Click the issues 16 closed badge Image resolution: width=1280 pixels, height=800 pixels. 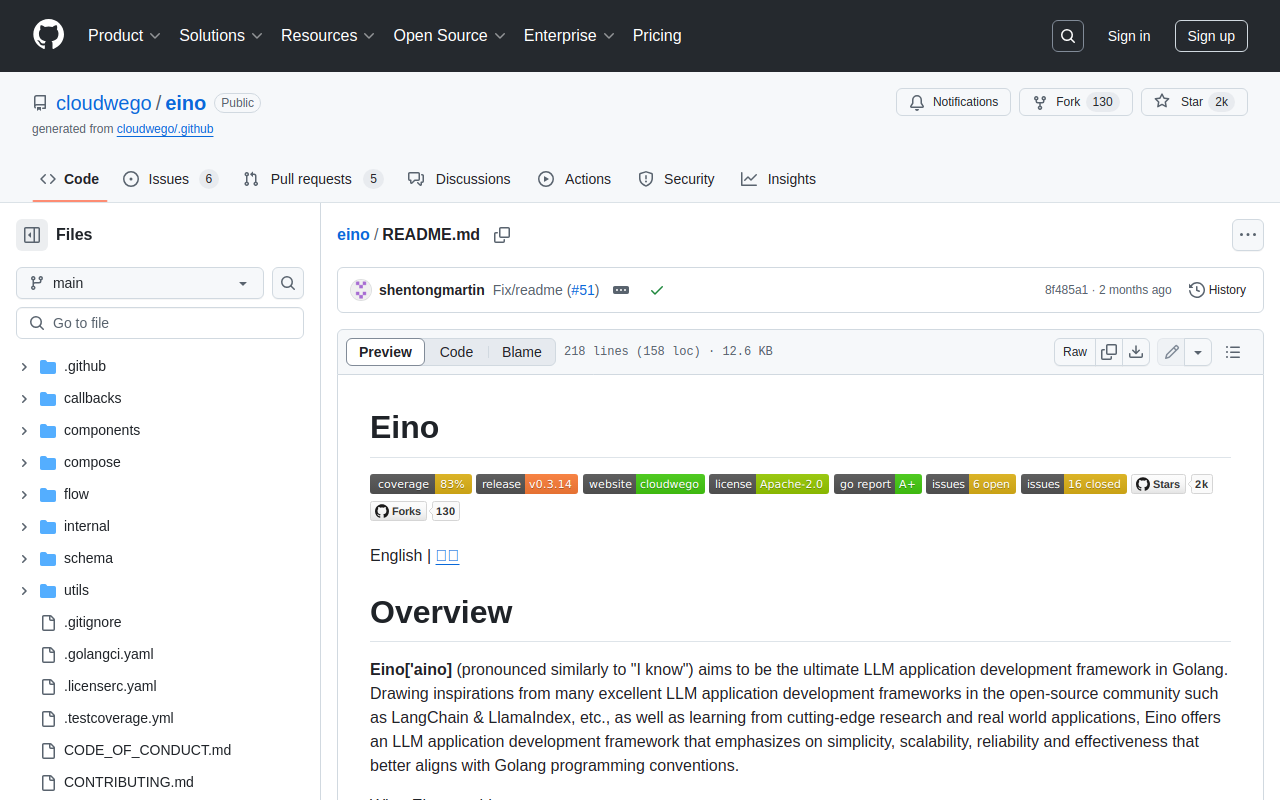(1074, 484)
